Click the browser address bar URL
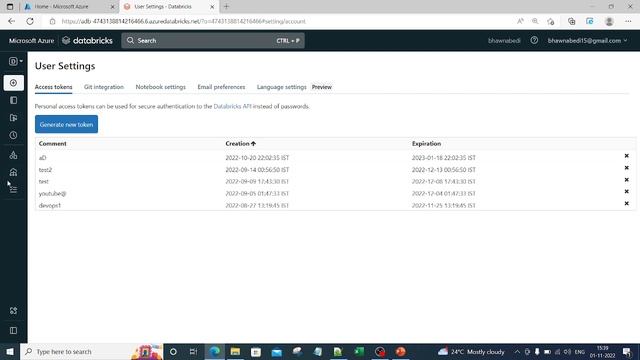 tap(184, 21)
